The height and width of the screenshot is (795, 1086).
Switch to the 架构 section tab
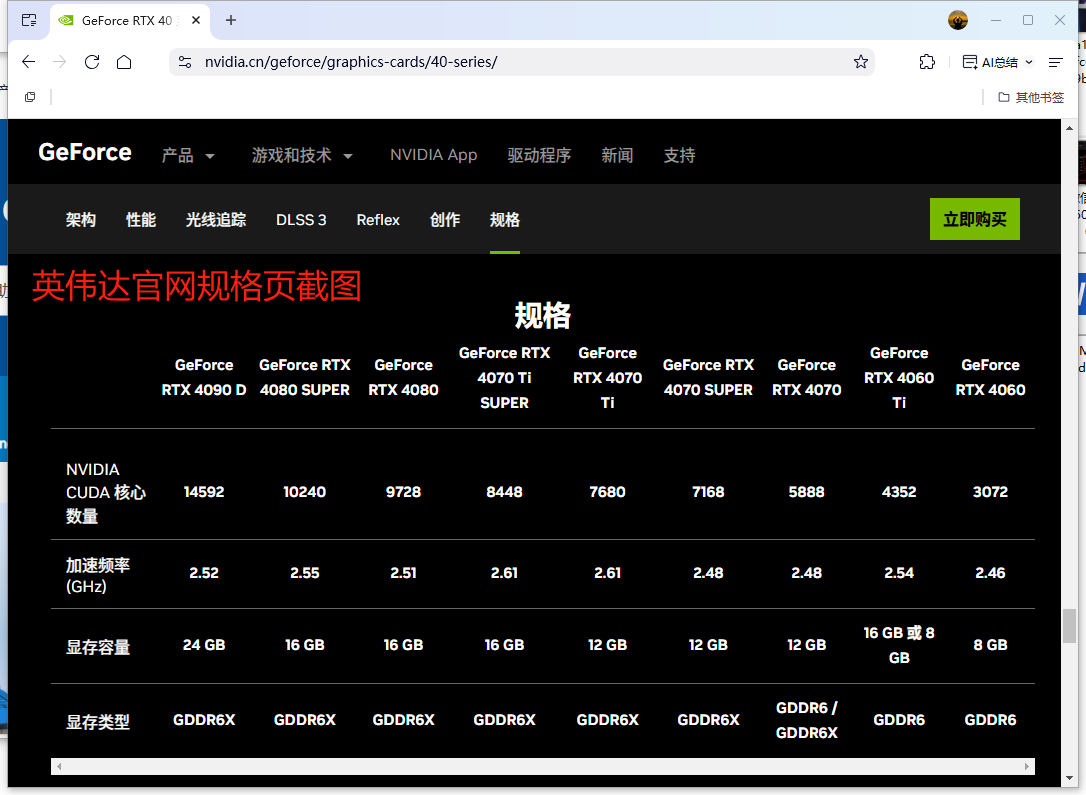[81, 220]
